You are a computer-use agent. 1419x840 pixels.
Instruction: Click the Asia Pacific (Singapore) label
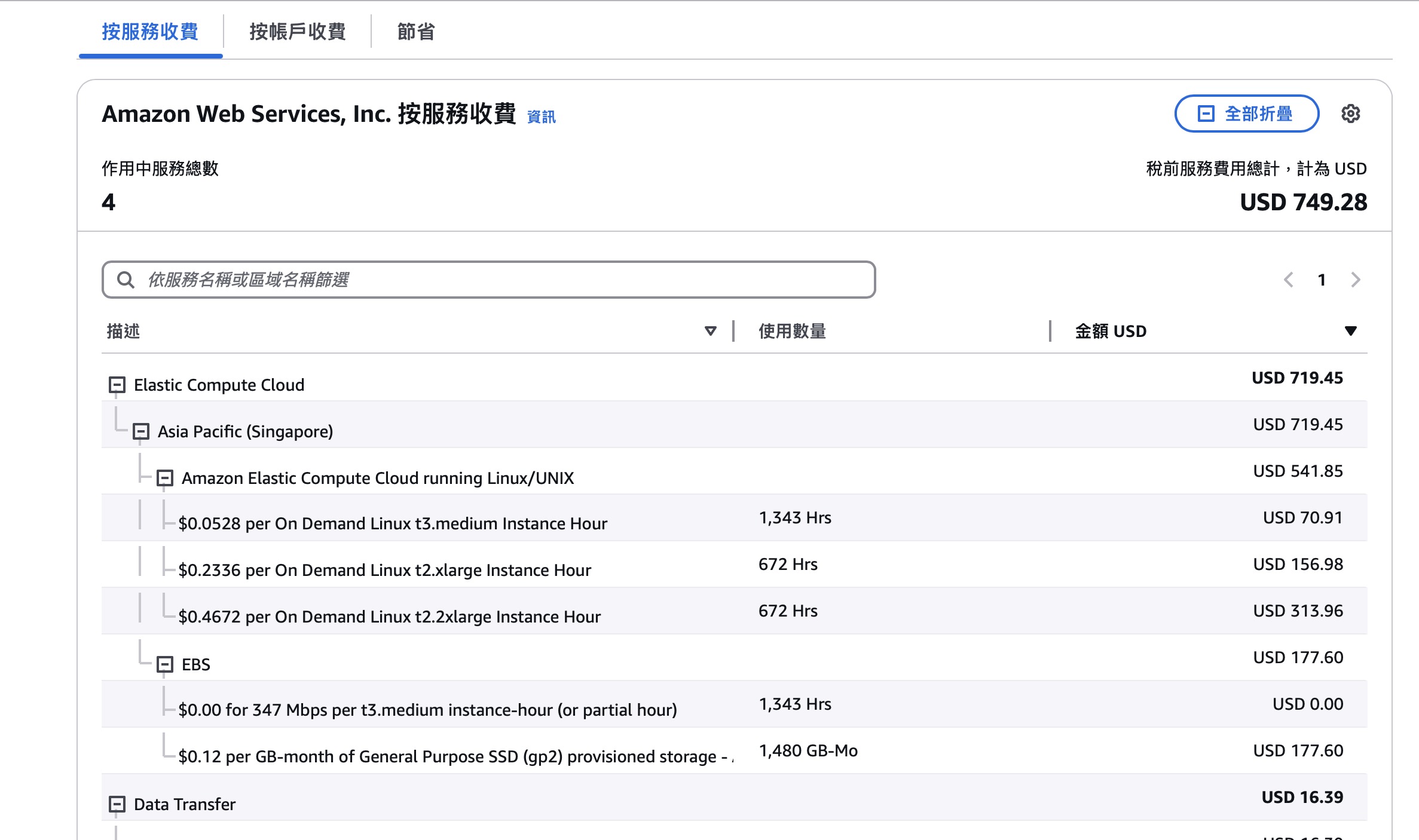245,431
